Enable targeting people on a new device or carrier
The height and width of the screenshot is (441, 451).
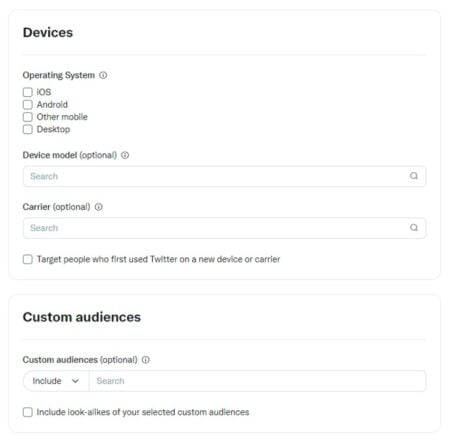point(28,259)
